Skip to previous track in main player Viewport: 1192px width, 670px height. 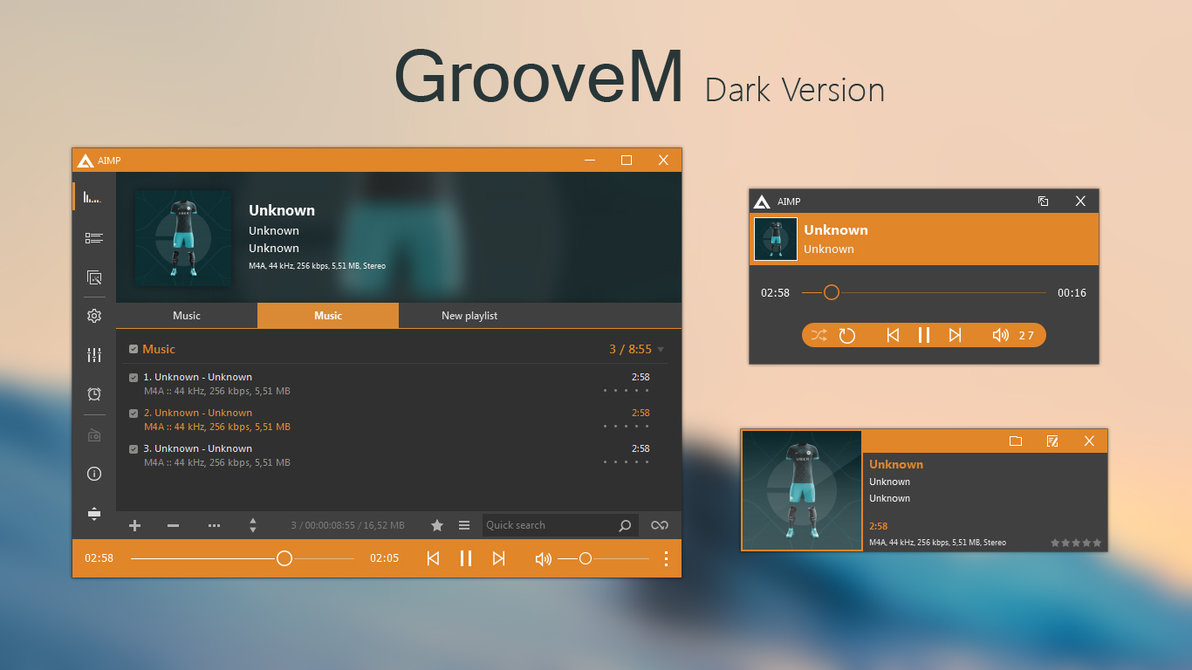433,558
